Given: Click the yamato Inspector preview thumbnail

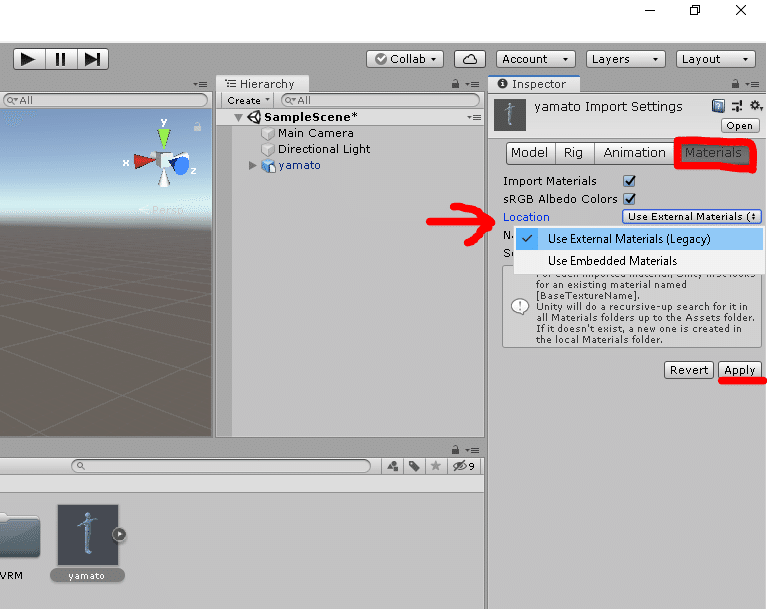Looking at the screenshot, I should (x=510, y=115).
